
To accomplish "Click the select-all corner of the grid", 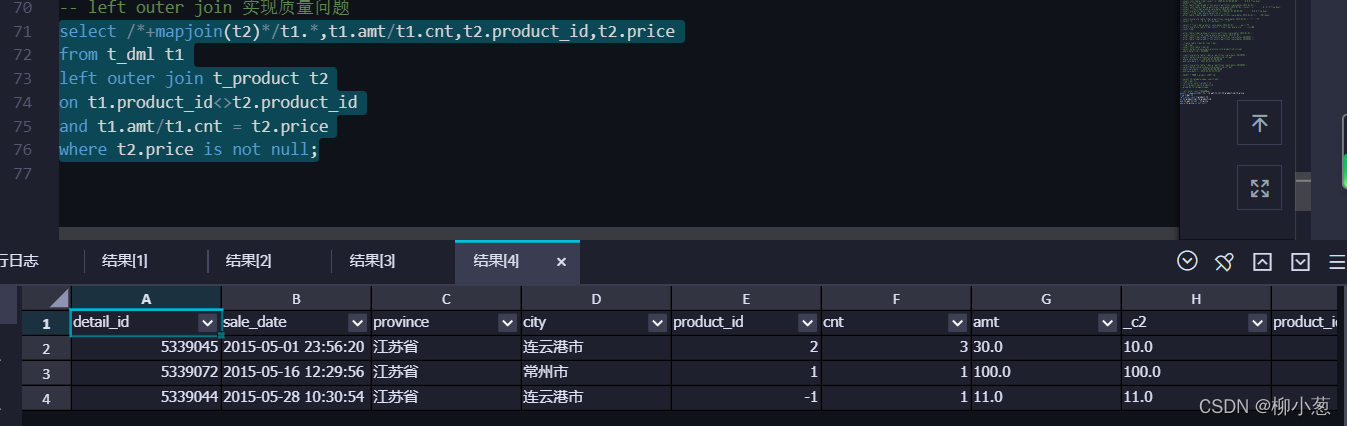I will point(47,298).
